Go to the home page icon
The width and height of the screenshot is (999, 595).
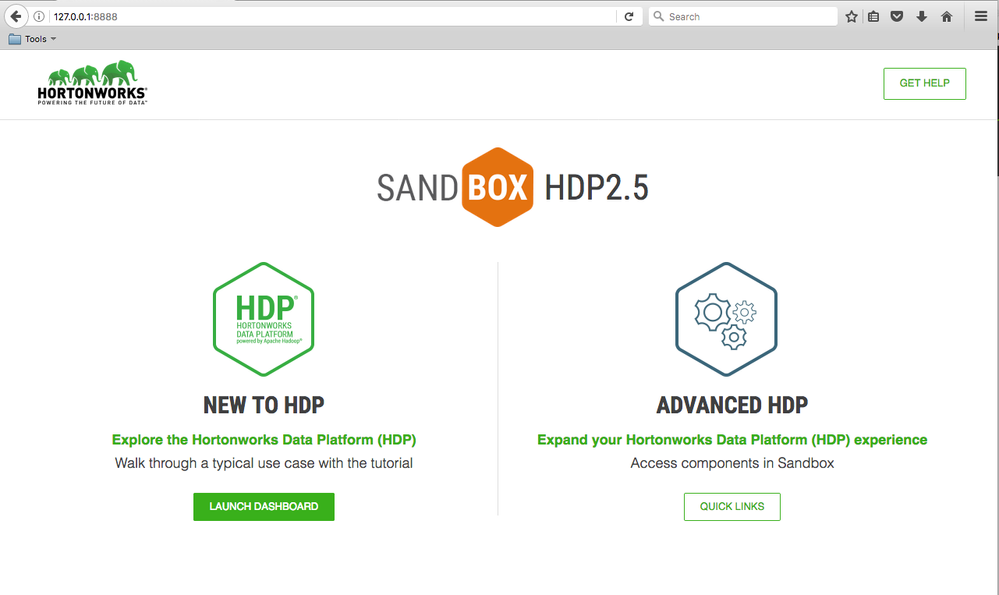click(947, 17)
